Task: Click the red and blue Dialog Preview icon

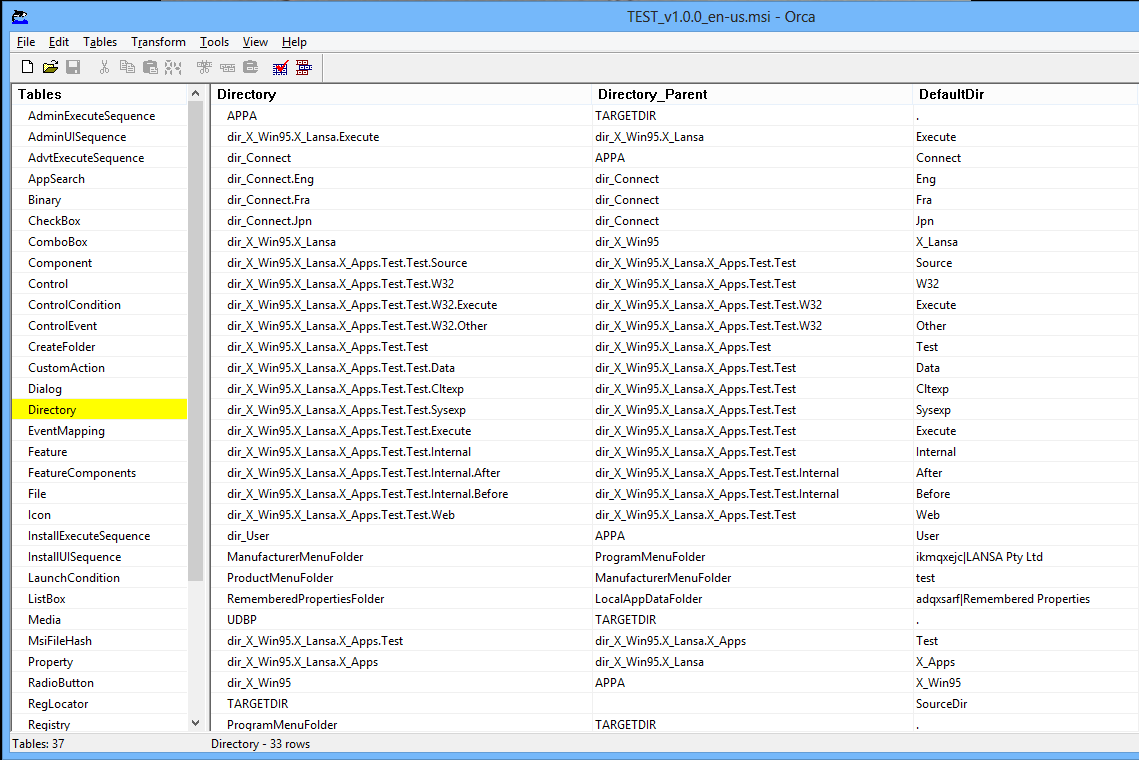Action: 304,67
